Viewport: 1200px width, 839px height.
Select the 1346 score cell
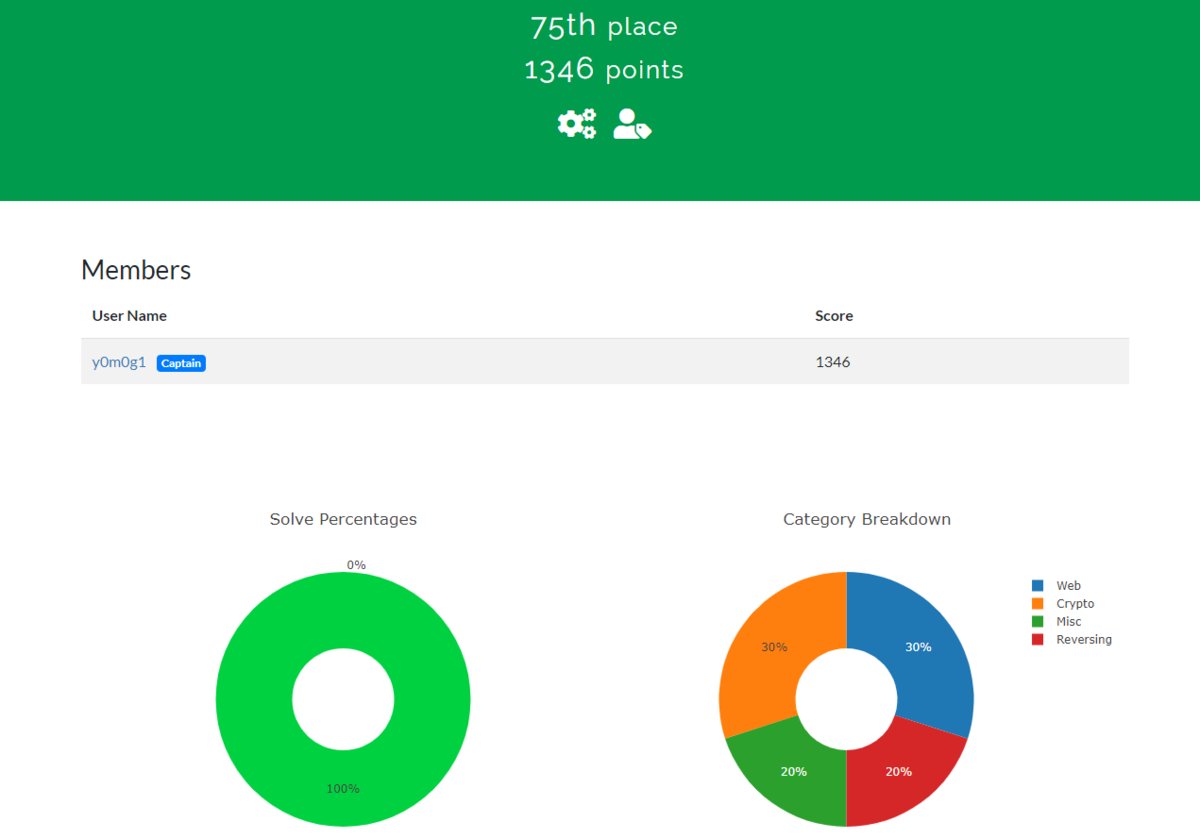tap(833, 362)
